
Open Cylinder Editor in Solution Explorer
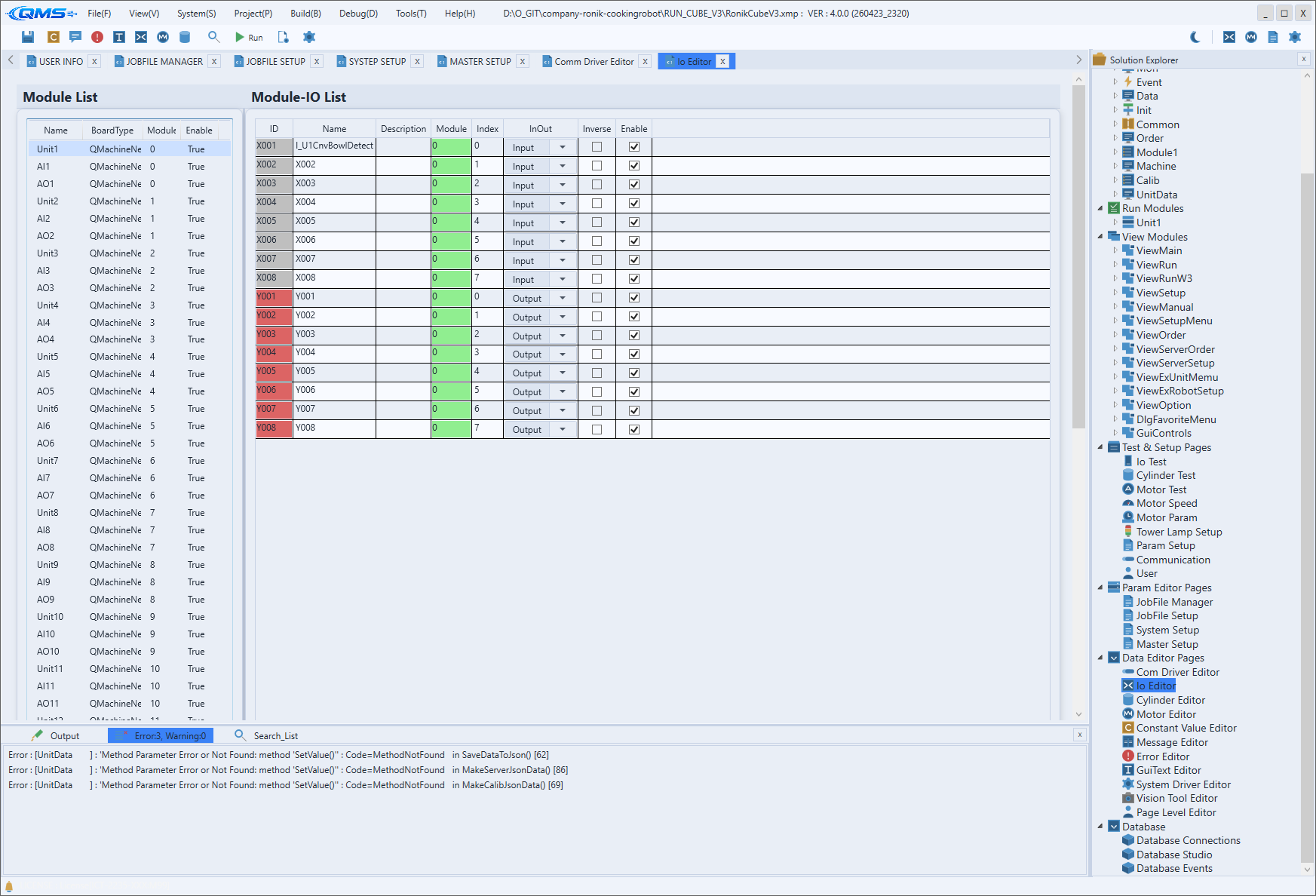[x=1170, y=700]
